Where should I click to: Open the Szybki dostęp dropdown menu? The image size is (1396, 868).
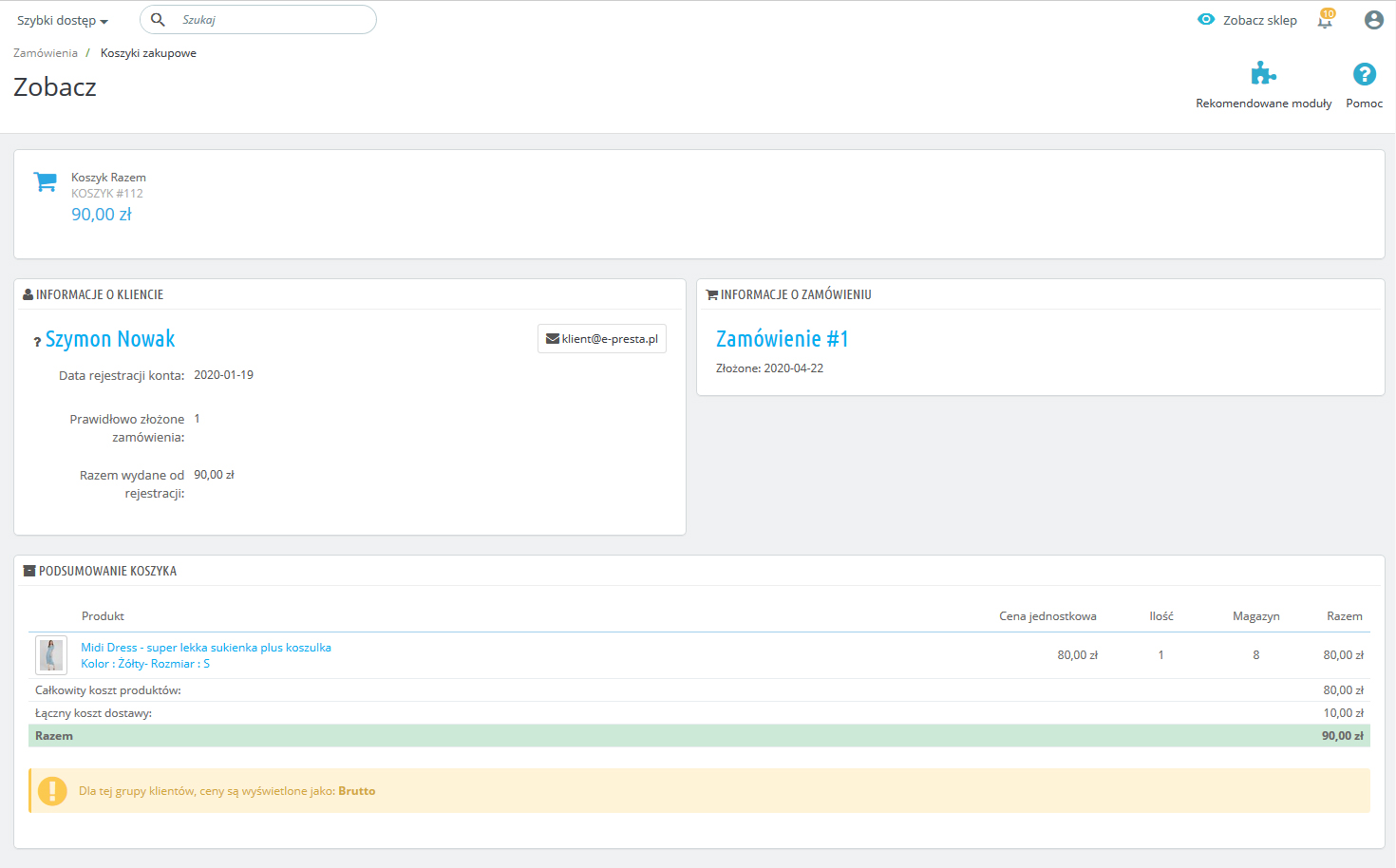tap(63, 21)
